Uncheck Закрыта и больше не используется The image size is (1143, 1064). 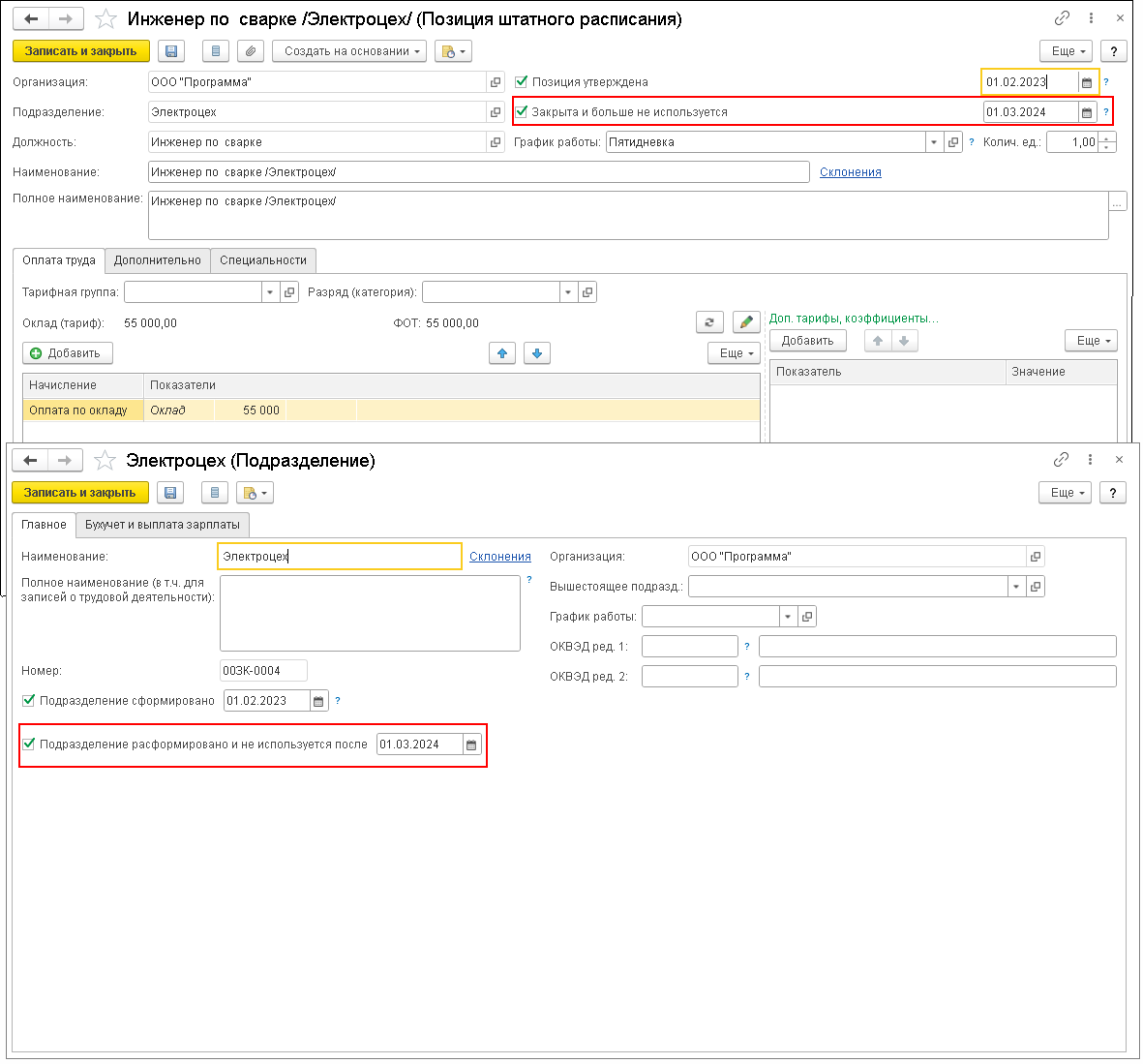[522, 111]
